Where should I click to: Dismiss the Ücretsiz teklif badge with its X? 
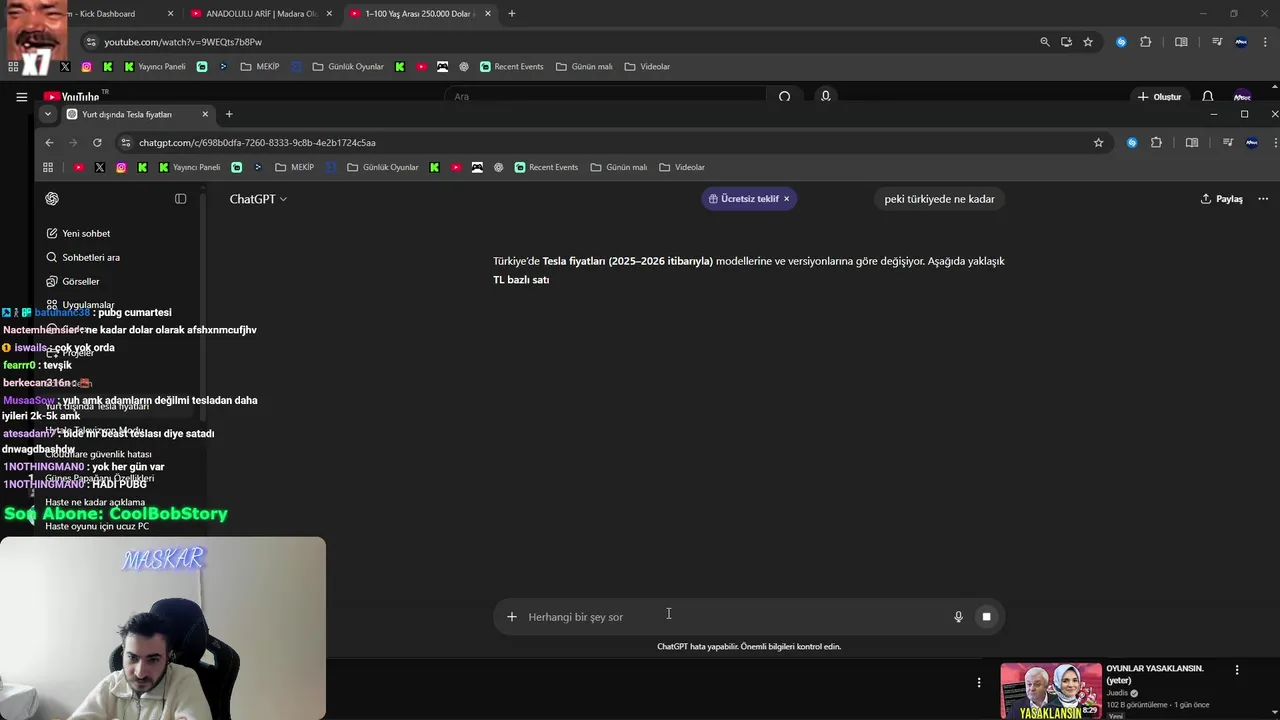click(x=786, y=199)
